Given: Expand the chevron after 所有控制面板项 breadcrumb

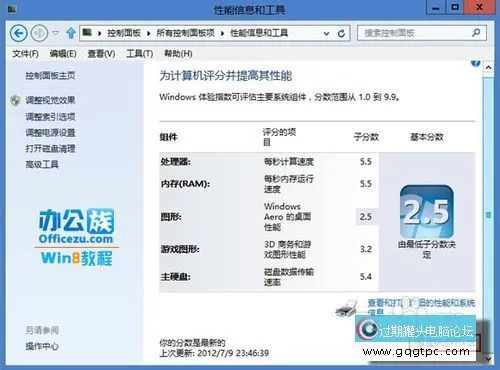Looking at the screenshot, I should (x=222, y=33).
